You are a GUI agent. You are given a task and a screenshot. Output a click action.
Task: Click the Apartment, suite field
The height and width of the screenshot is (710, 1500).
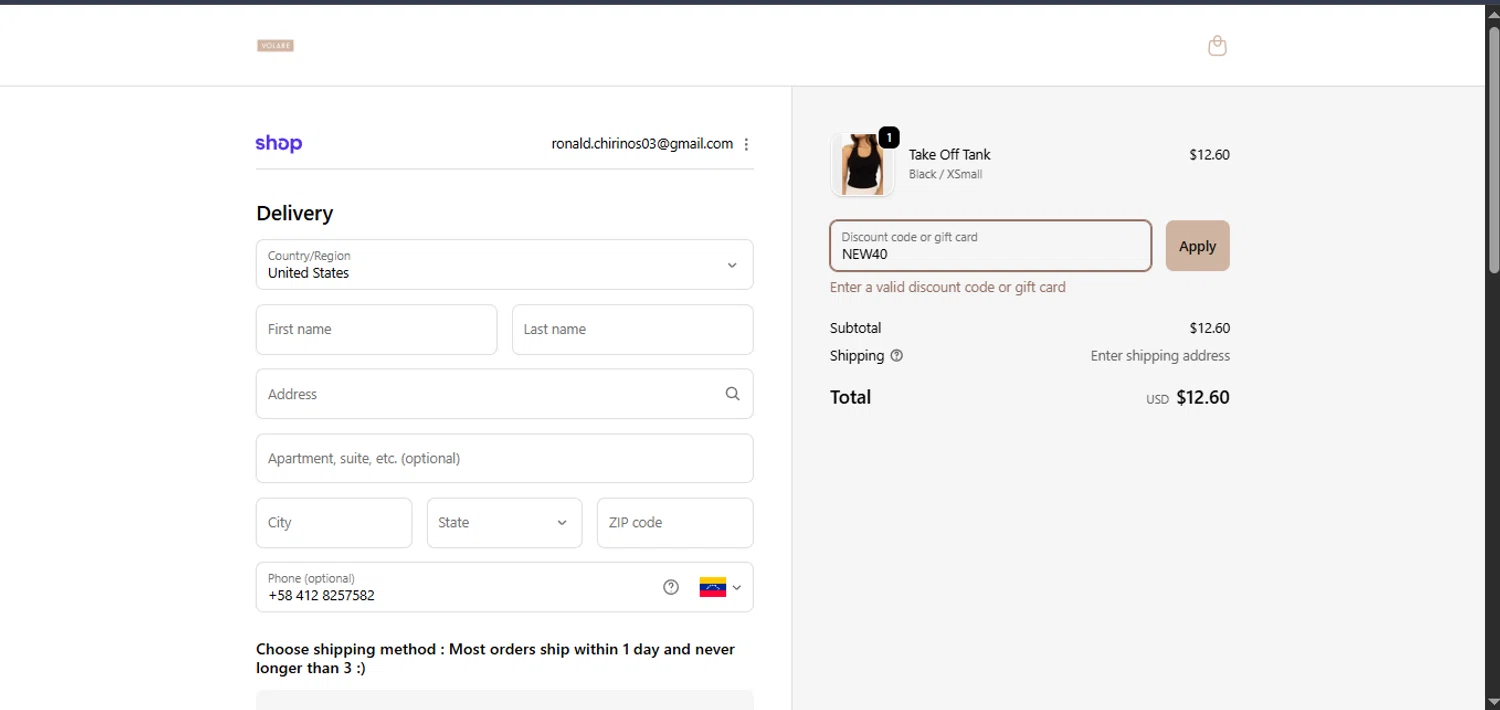click(504, 458)
